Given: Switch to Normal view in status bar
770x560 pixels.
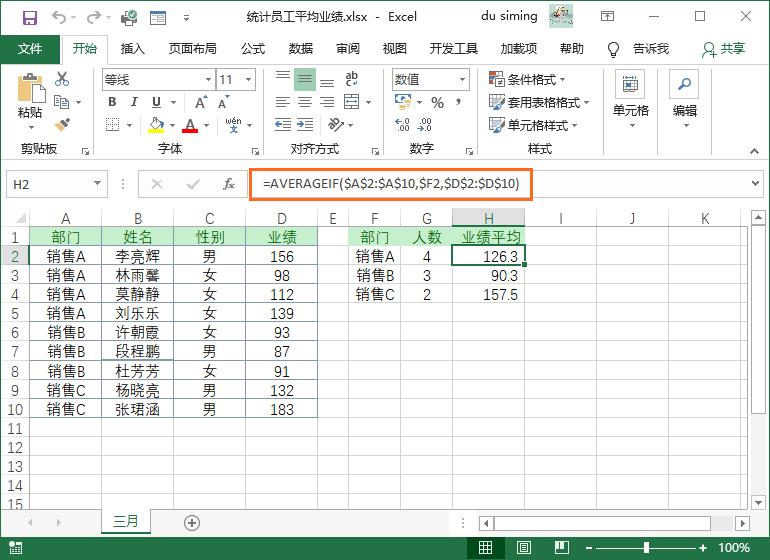Looking at the screenshot, I should coord(485,548).
